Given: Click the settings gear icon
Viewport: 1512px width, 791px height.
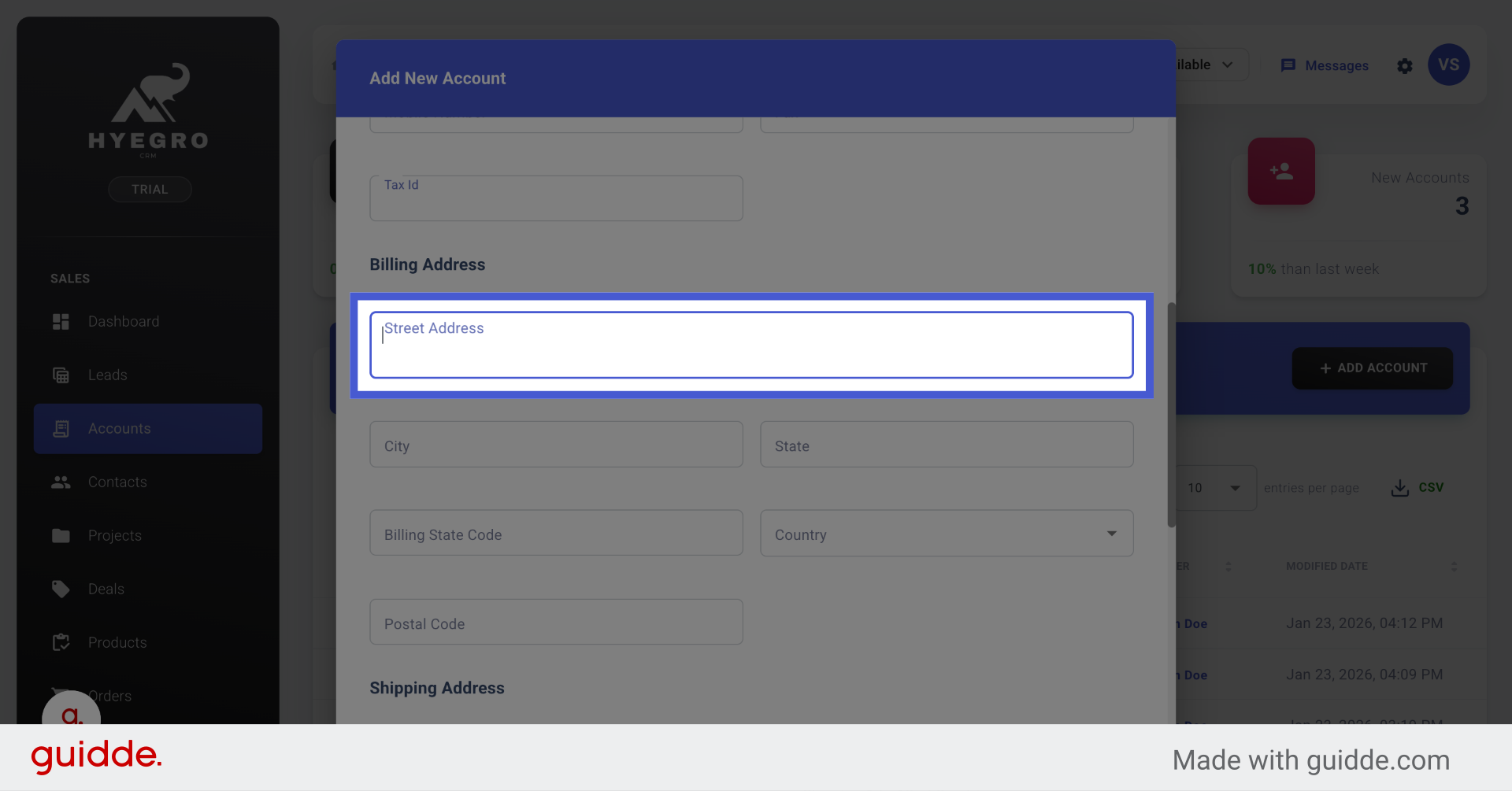Looking at the screenshot, I should click(1405, 66).
